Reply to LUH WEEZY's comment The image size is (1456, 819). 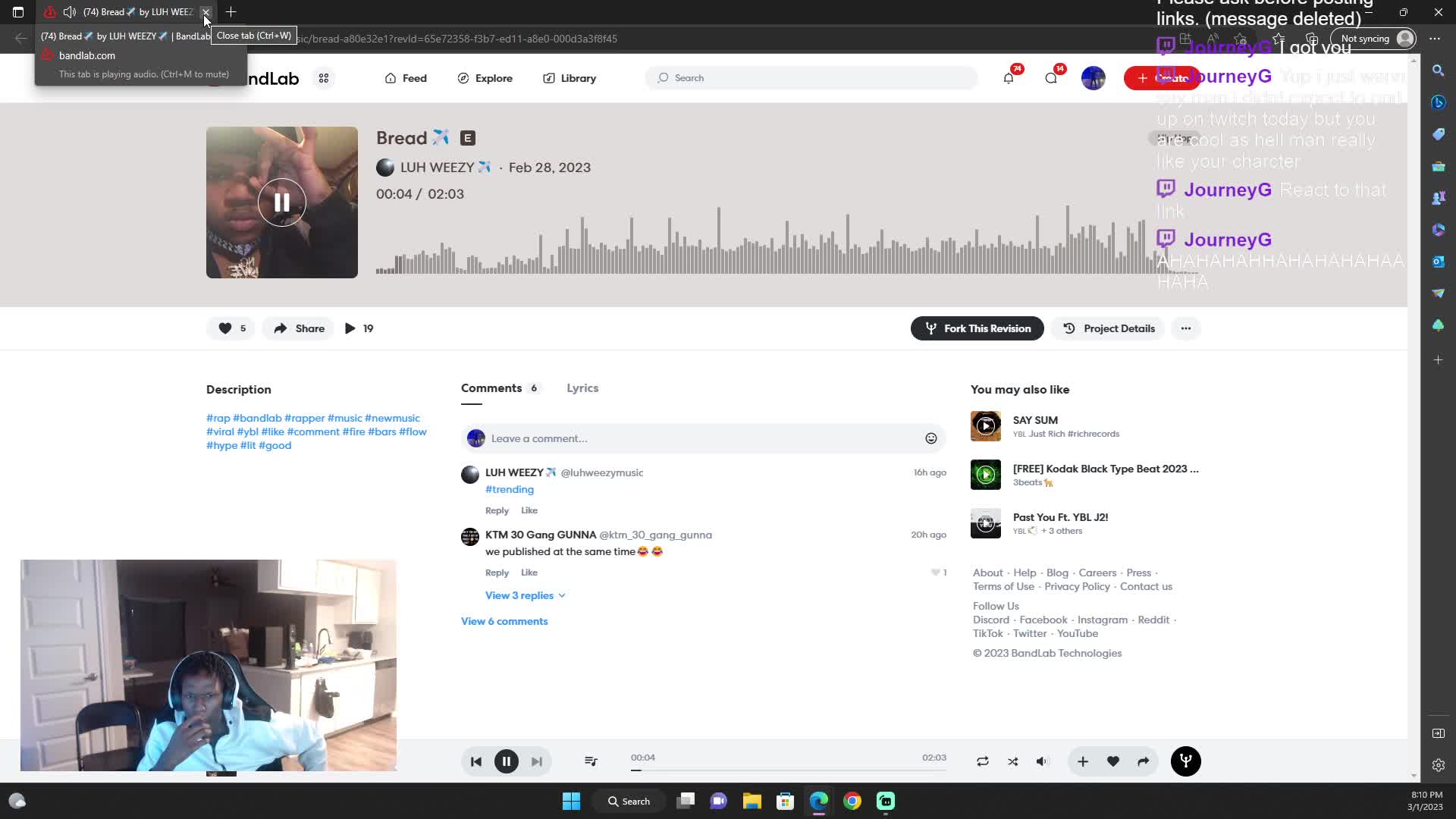point(497,510)
